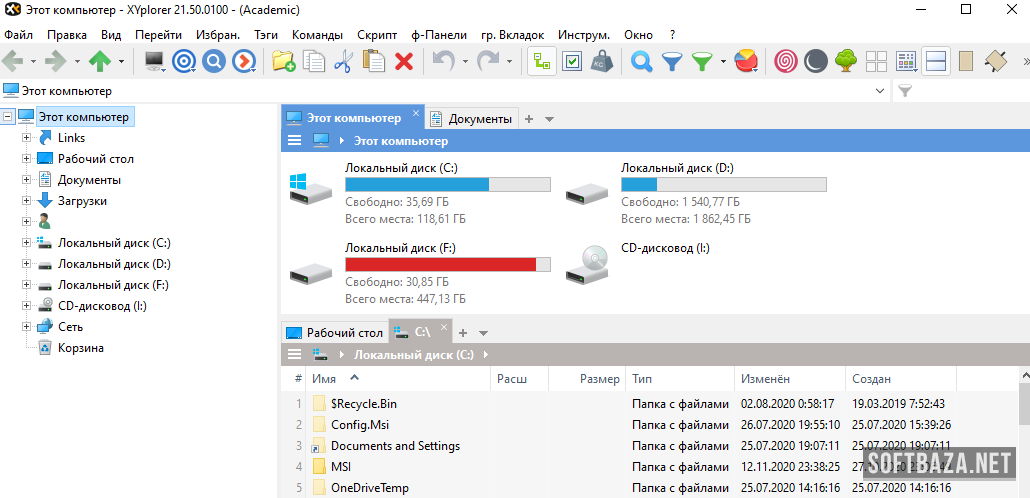This screenshot has height=498, width=1030.
Task: Click the green tree icon in toolbar
Action: 846,62
